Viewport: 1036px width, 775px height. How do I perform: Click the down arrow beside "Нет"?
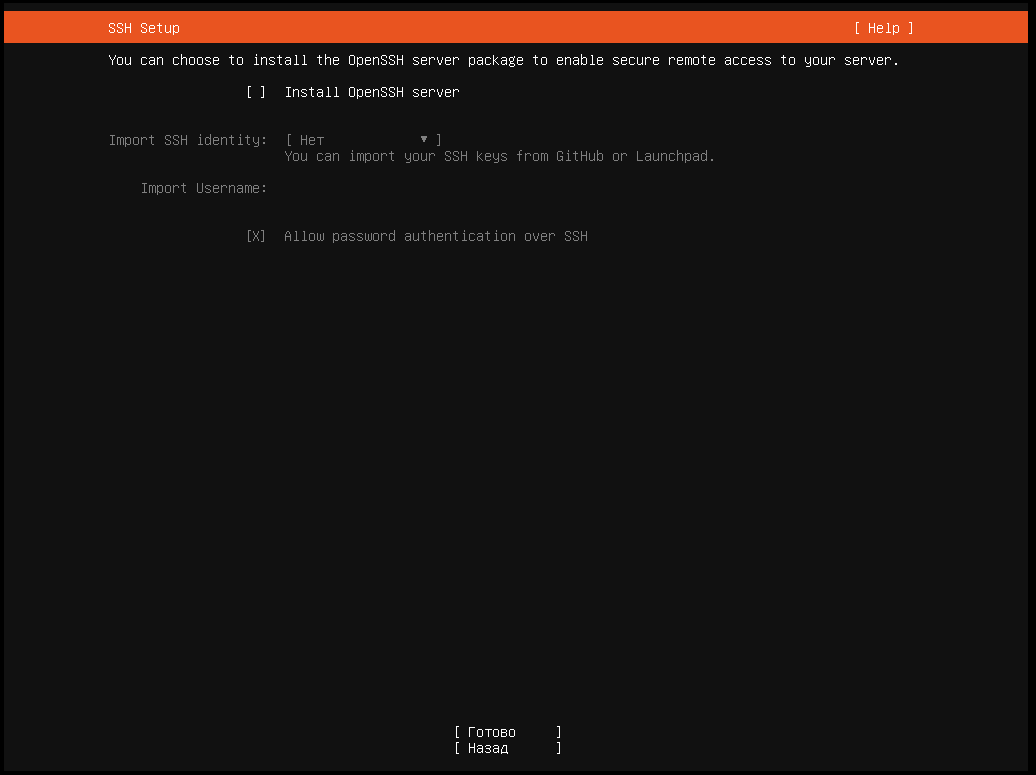(x=424, y=140)
